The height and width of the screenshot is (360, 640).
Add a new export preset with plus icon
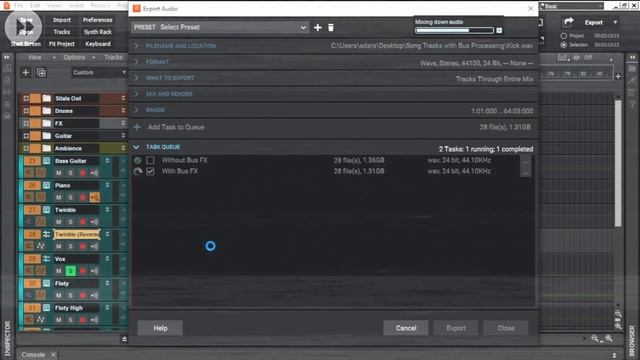(x=318, y=27)
